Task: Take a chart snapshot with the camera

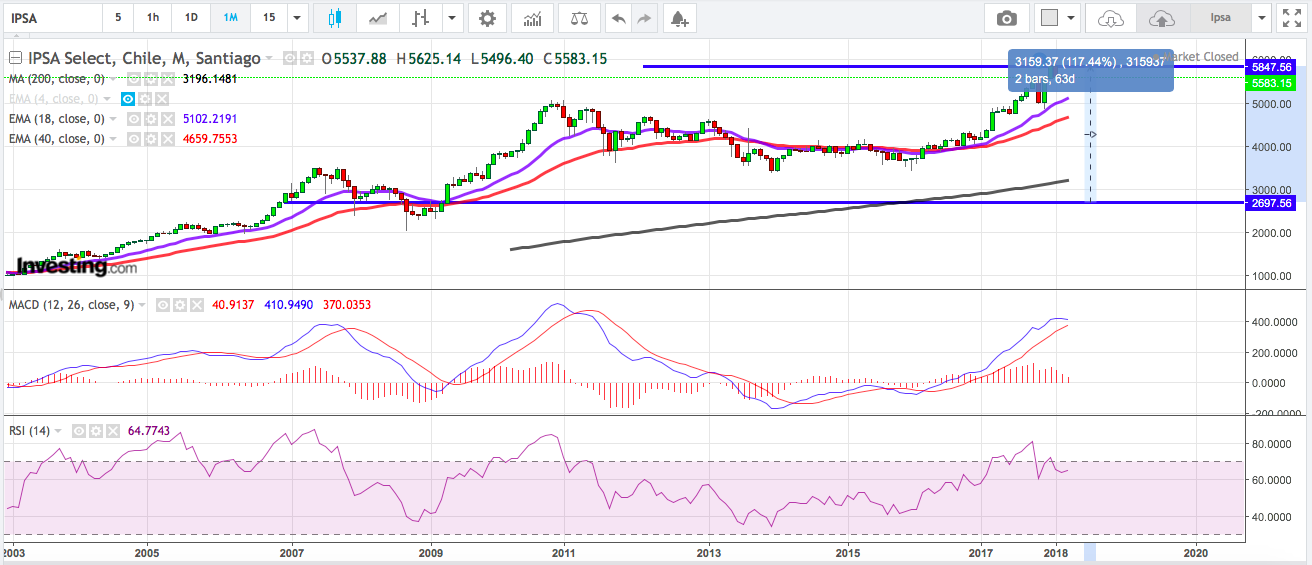Action: coord(1007,18)
